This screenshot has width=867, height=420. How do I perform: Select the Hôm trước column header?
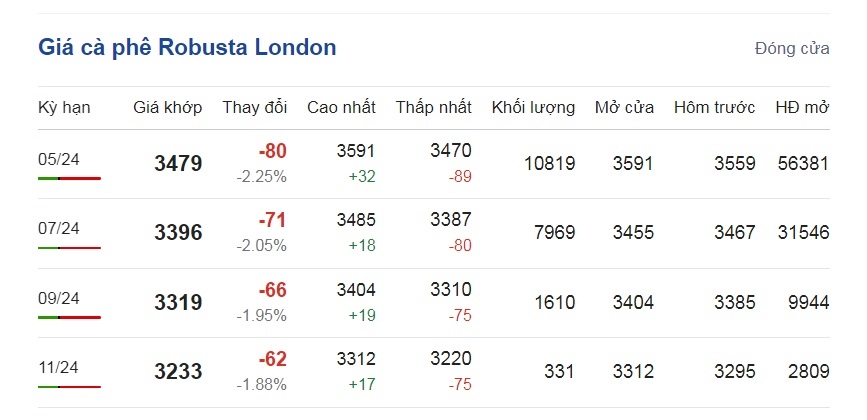[x=714, y=108]
